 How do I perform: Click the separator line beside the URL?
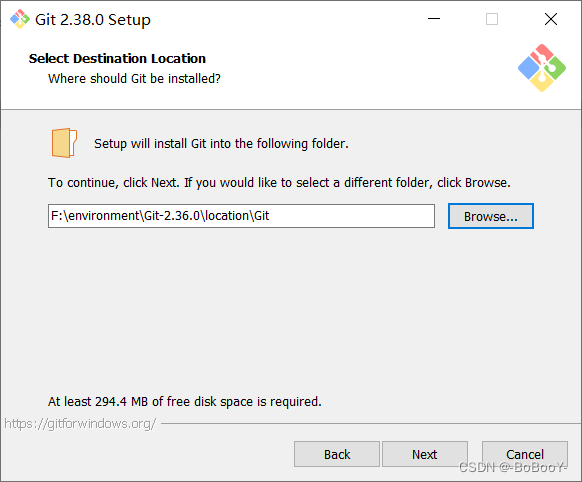[371, 423]
